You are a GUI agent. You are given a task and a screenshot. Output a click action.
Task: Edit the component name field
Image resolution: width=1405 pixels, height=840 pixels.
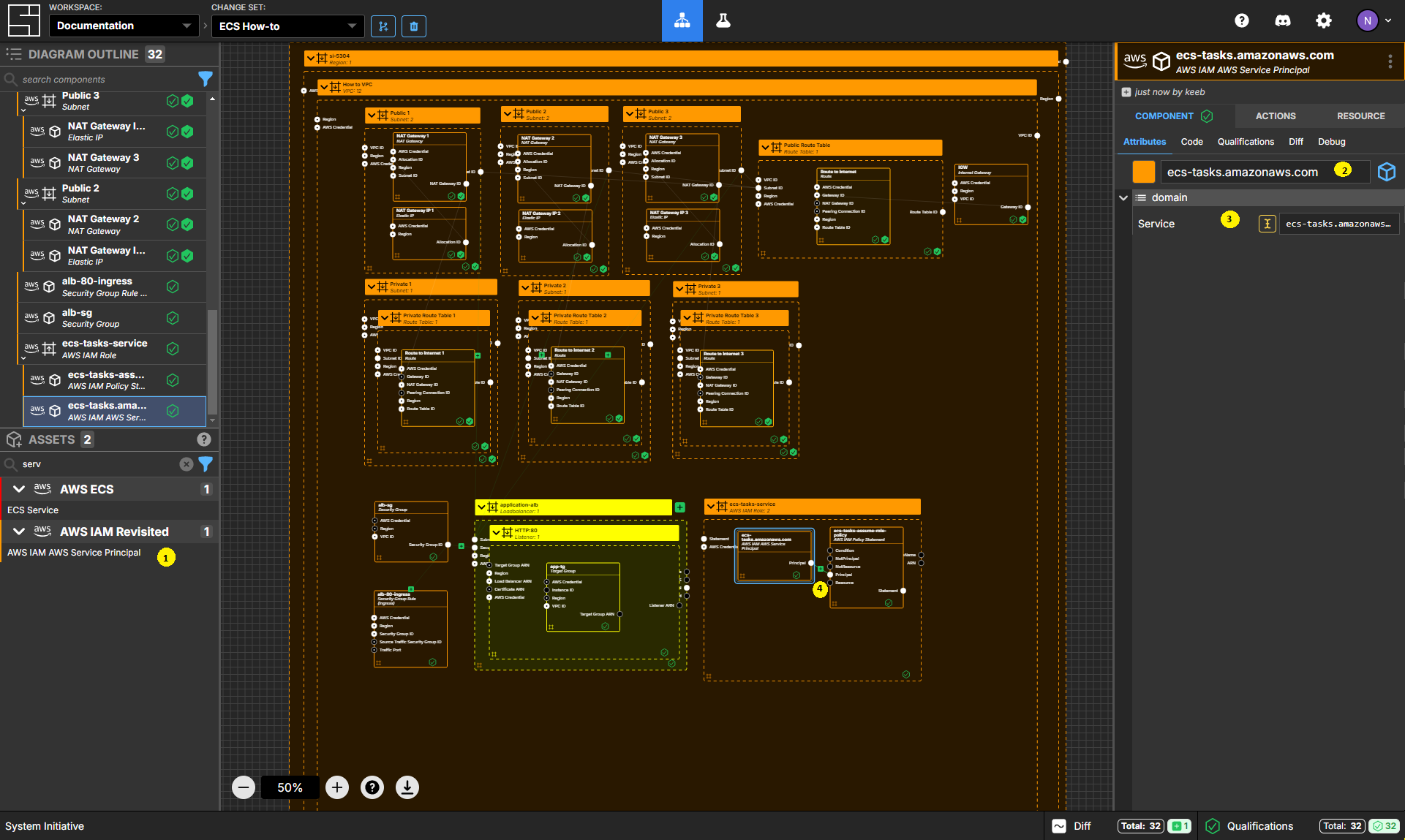[1265, 172]
